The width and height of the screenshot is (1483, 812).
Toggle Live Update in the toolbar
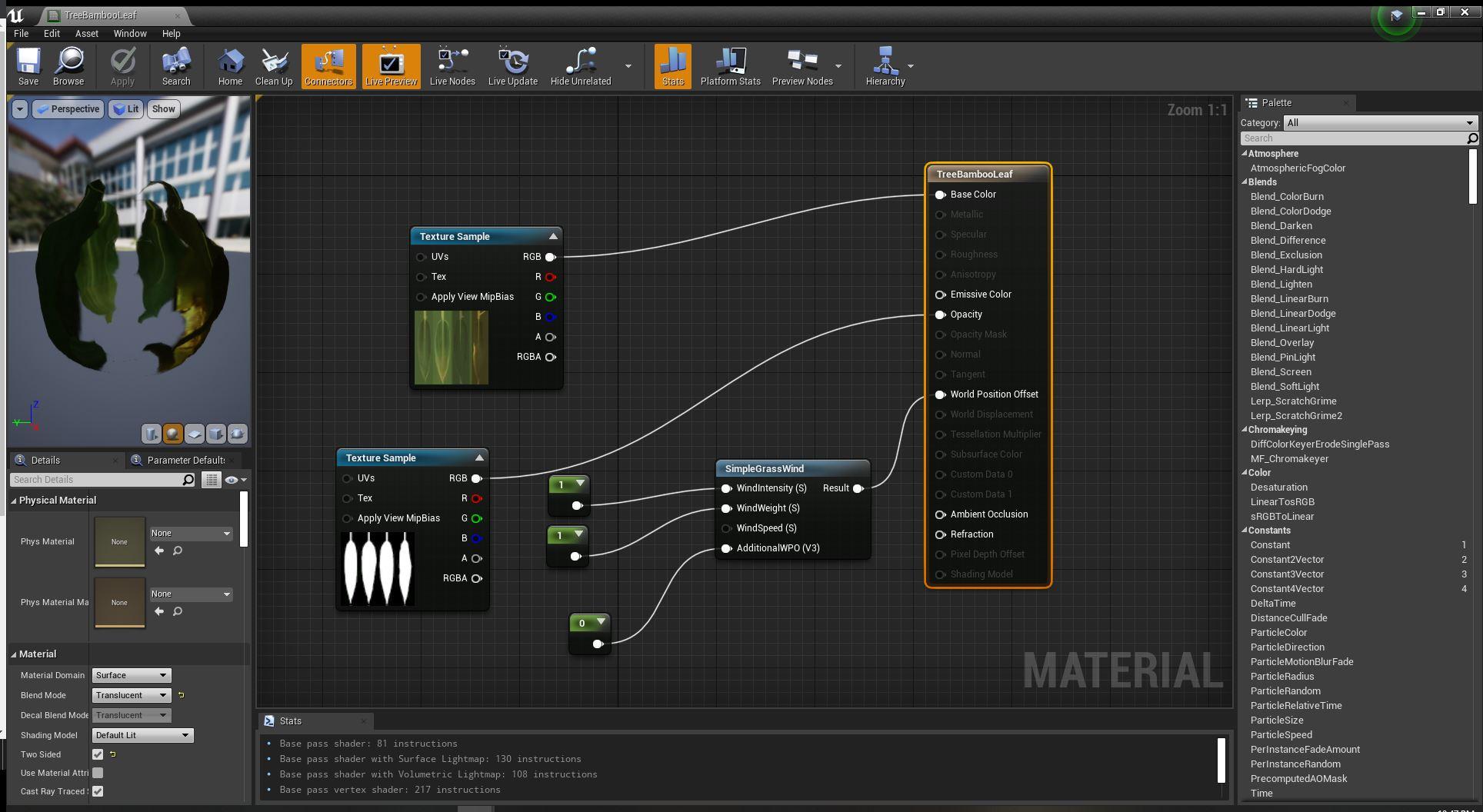point(513,66)
